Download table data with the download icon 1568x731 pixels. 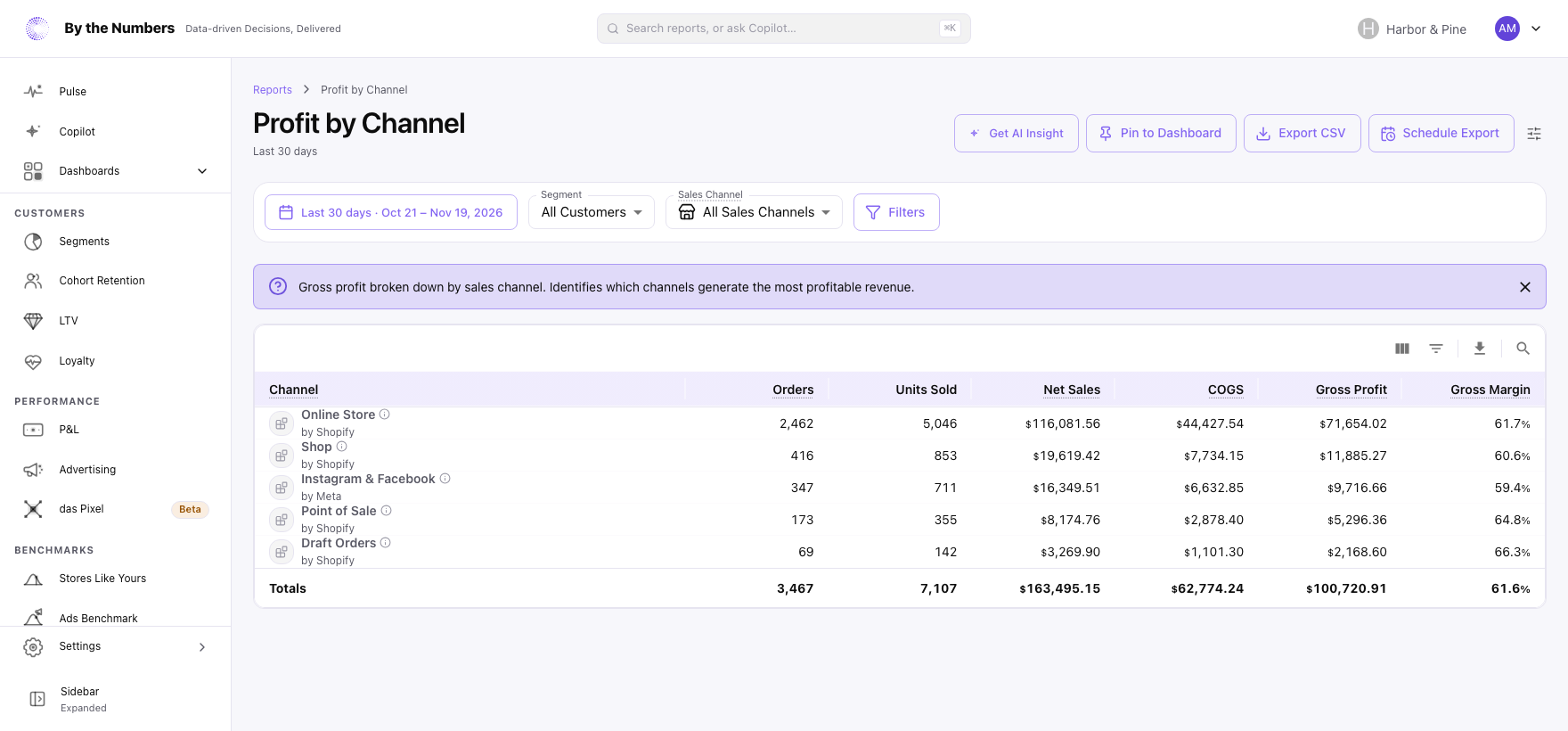(x=1480, y=349)
